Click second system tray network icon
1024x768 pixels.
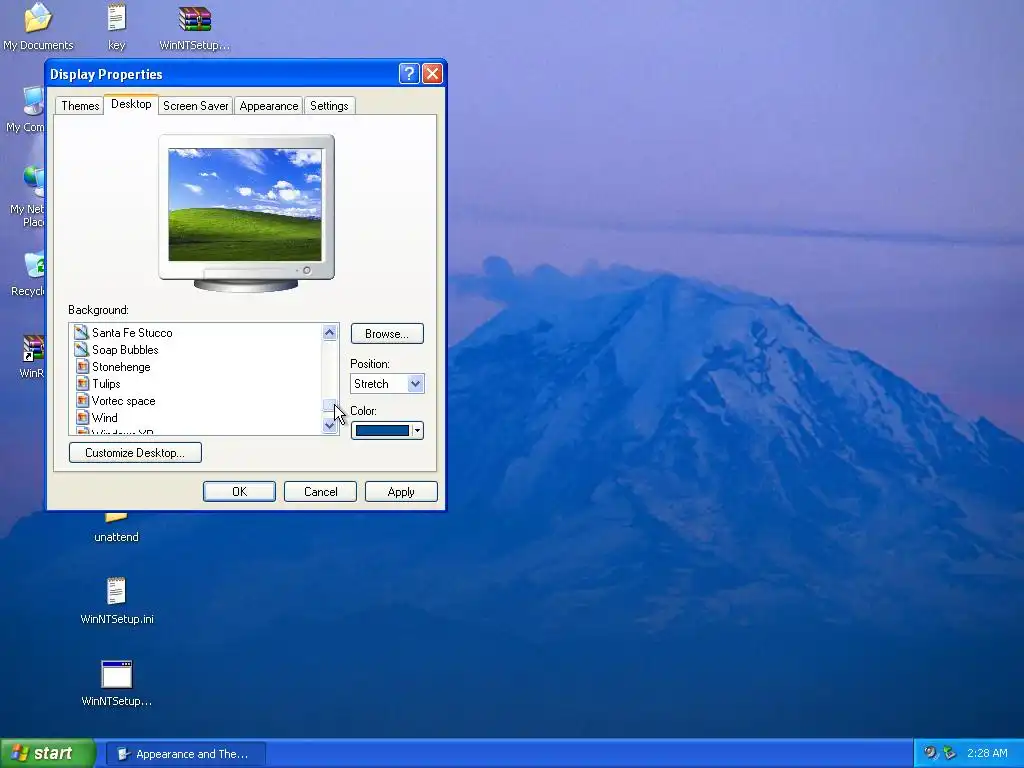(950, 753)
